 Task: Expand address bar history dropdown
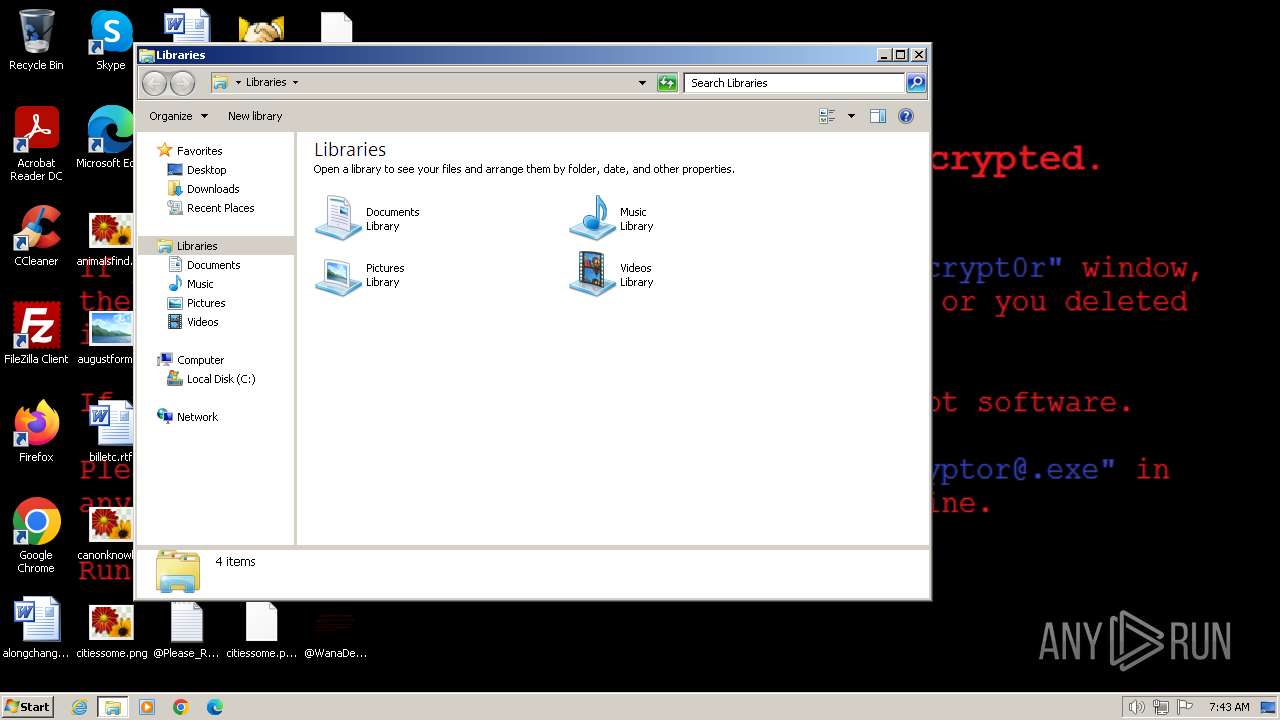(x=642, y=83)
